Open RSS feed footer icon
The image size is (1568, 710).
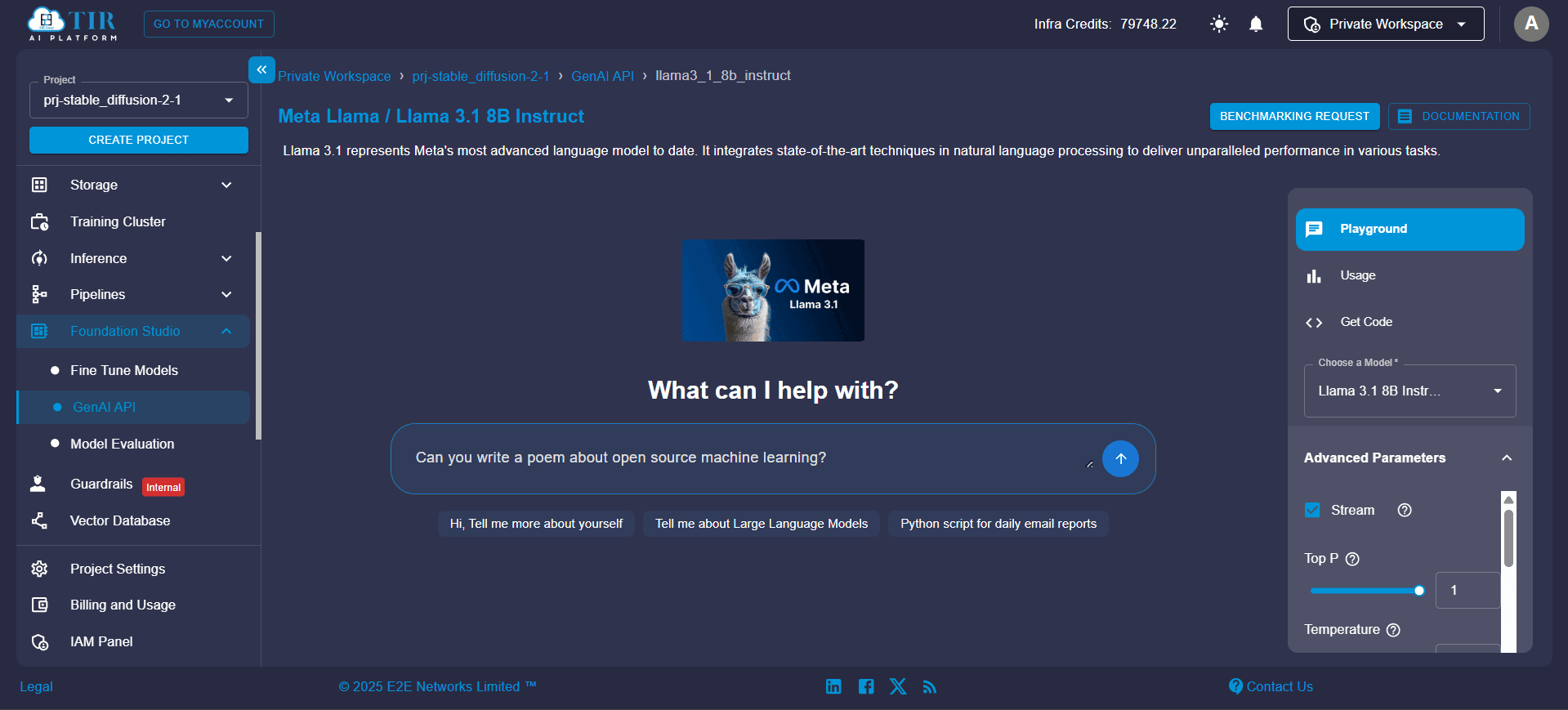pos(929,687)
